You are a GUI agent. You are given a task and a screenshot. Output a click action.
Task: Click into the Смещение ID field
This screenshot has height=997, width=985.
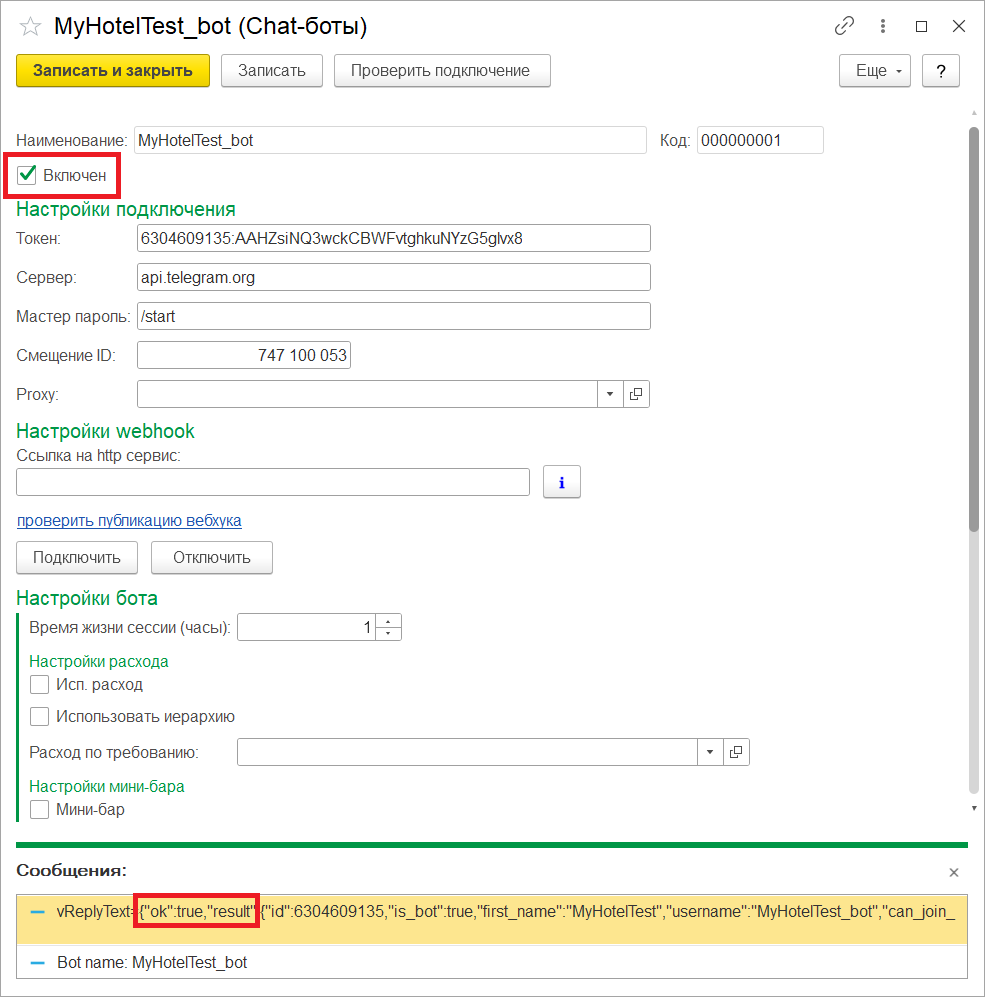click(x=244, y=355)
